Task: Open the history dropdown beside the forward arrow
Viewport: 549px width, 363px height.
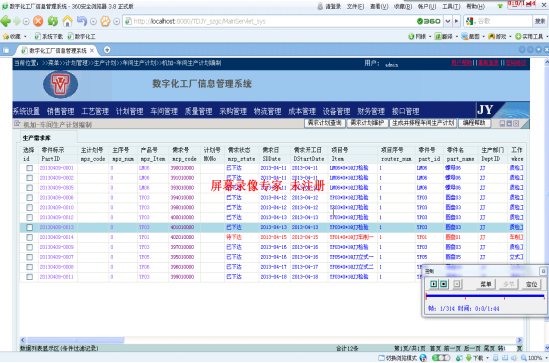Action: 26,21
